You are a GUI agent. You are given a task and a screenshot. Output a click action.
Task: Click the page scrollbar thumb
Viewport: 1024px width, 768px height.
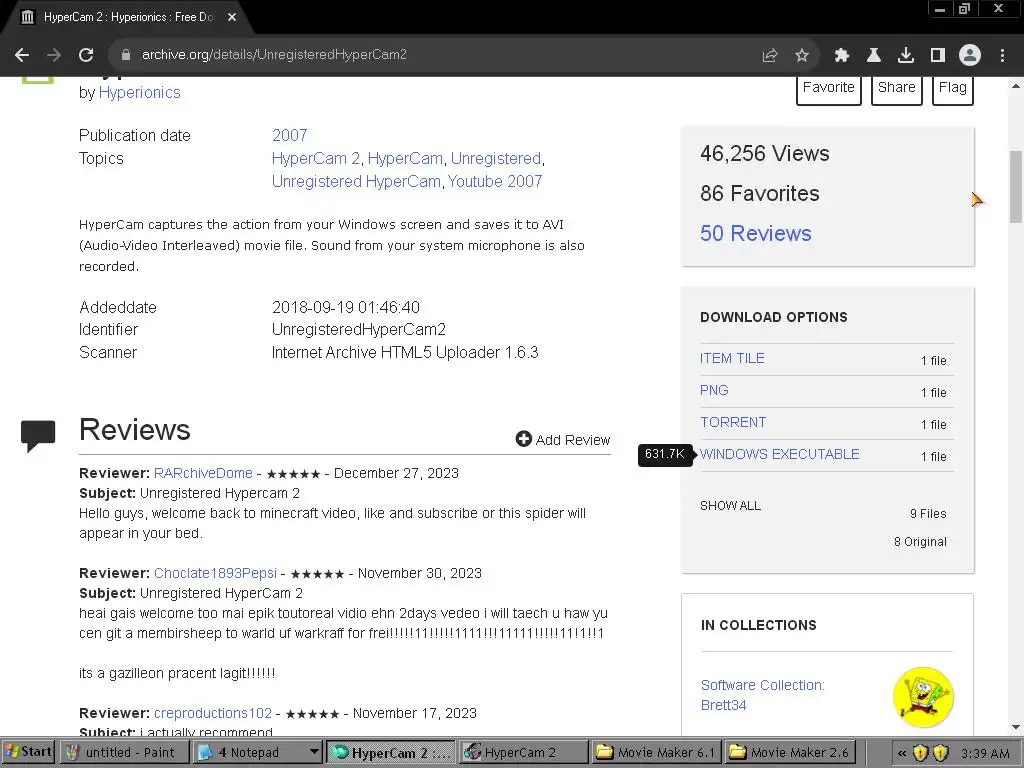pos(1016,187)
